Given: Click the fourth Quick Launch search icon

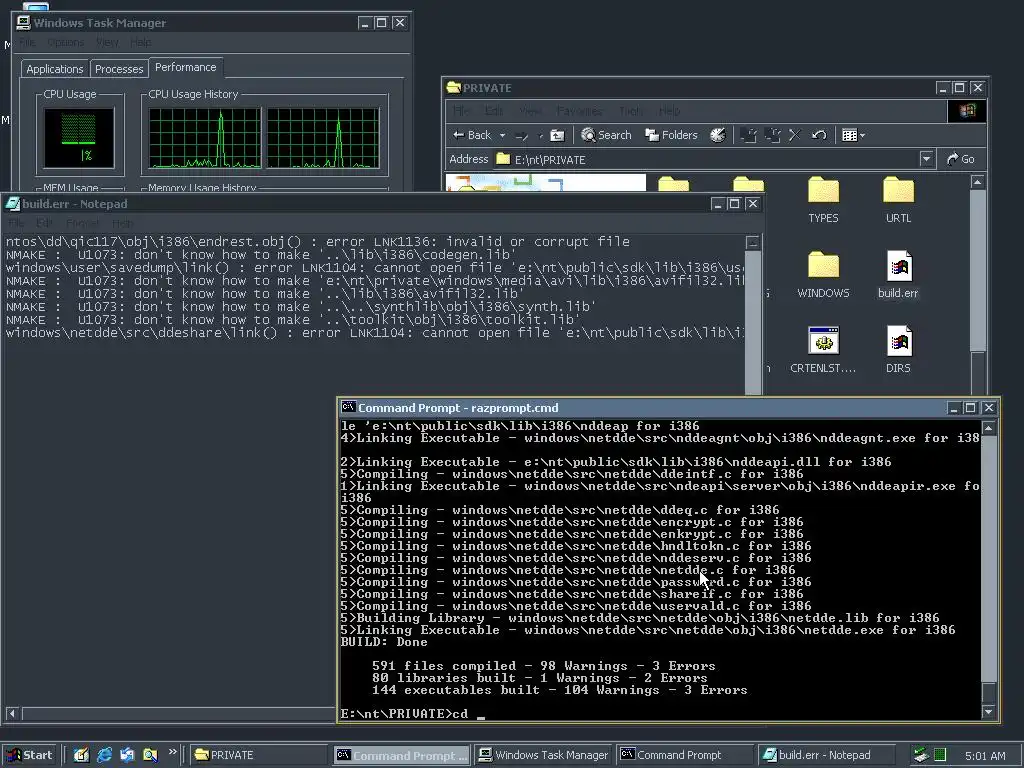Looking at the screenshot, I should pyautogui.click(x=150, y=755).
